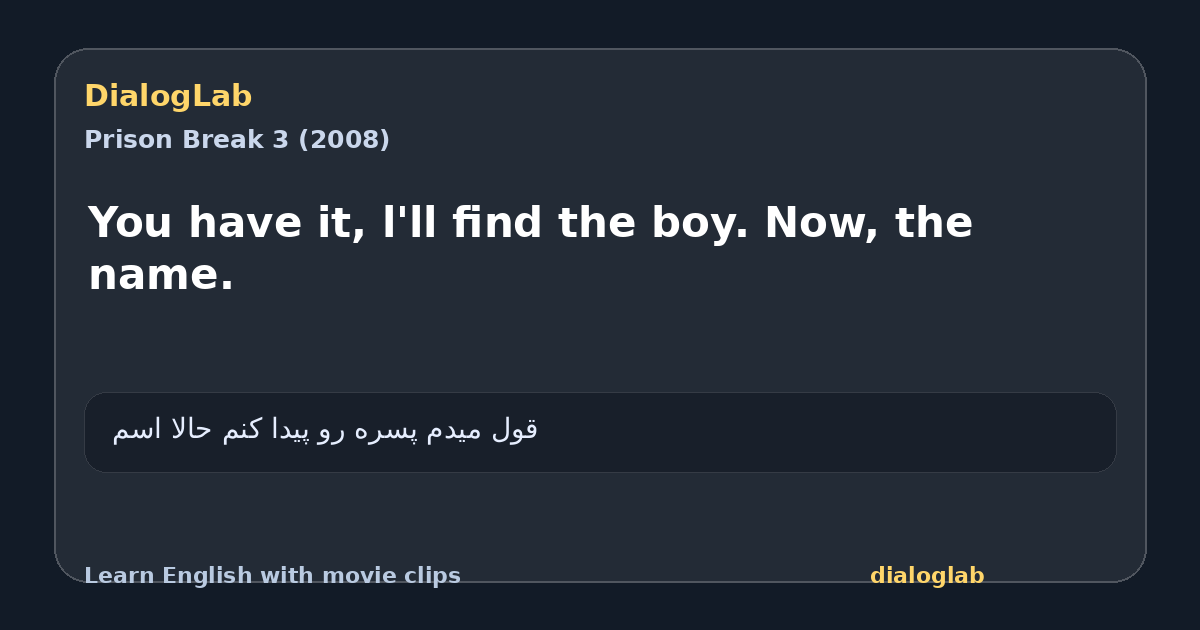Open the Prison Break 3 (2008) title
1200x630 pixels.
pos(237,140)
